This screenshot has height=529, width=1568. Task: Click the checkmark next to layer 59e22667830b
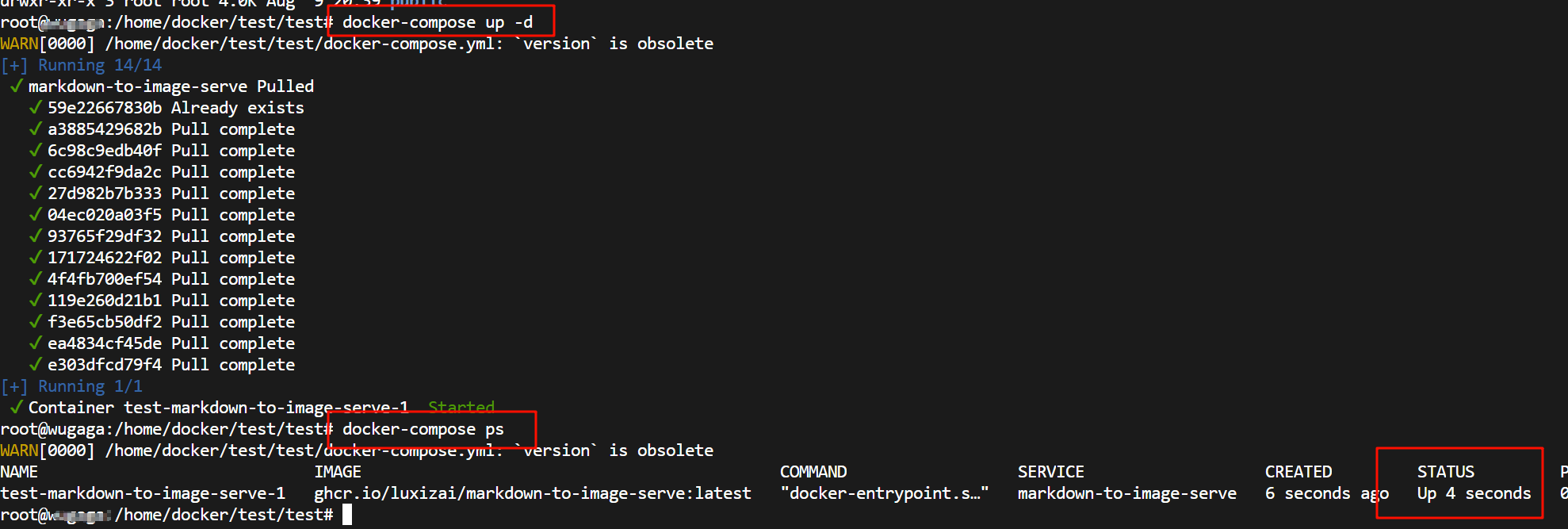[x=35, y=107]
